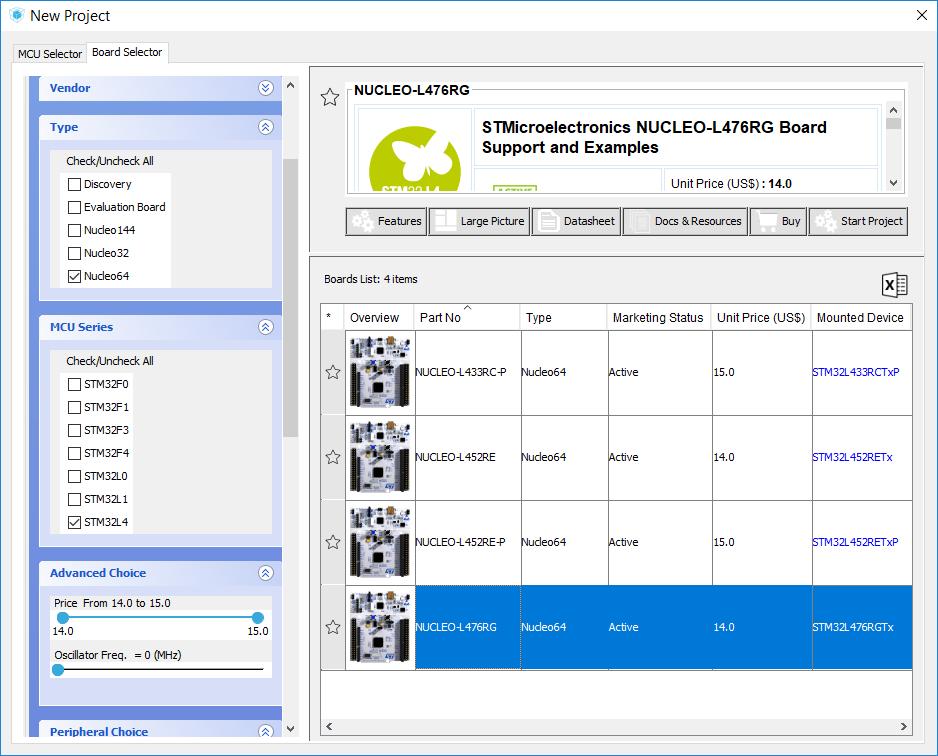Check STM32F4 series filter

tap(74, 453)
